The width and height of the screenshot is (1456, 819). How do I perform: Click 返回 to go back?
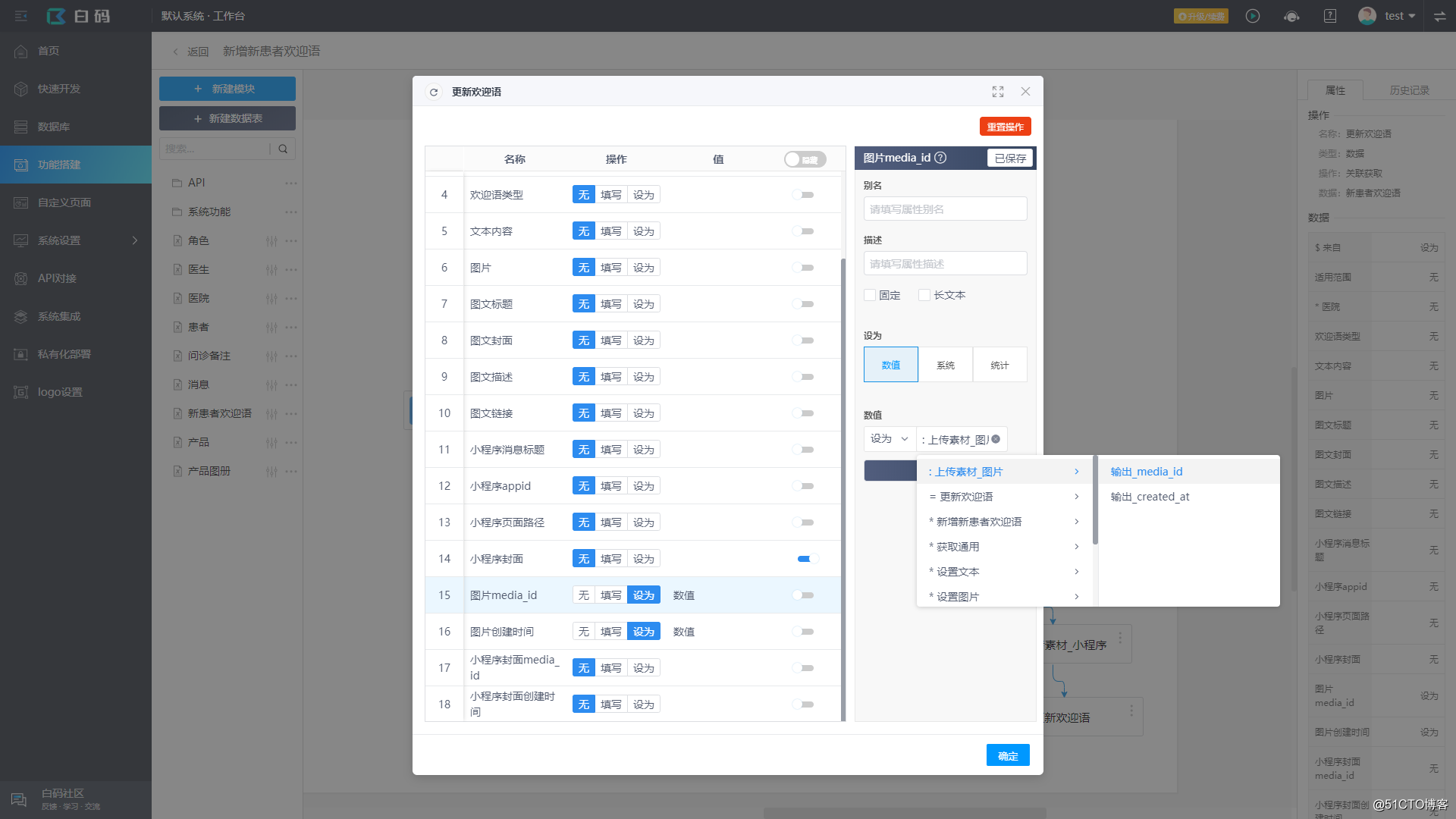point(191,52)
